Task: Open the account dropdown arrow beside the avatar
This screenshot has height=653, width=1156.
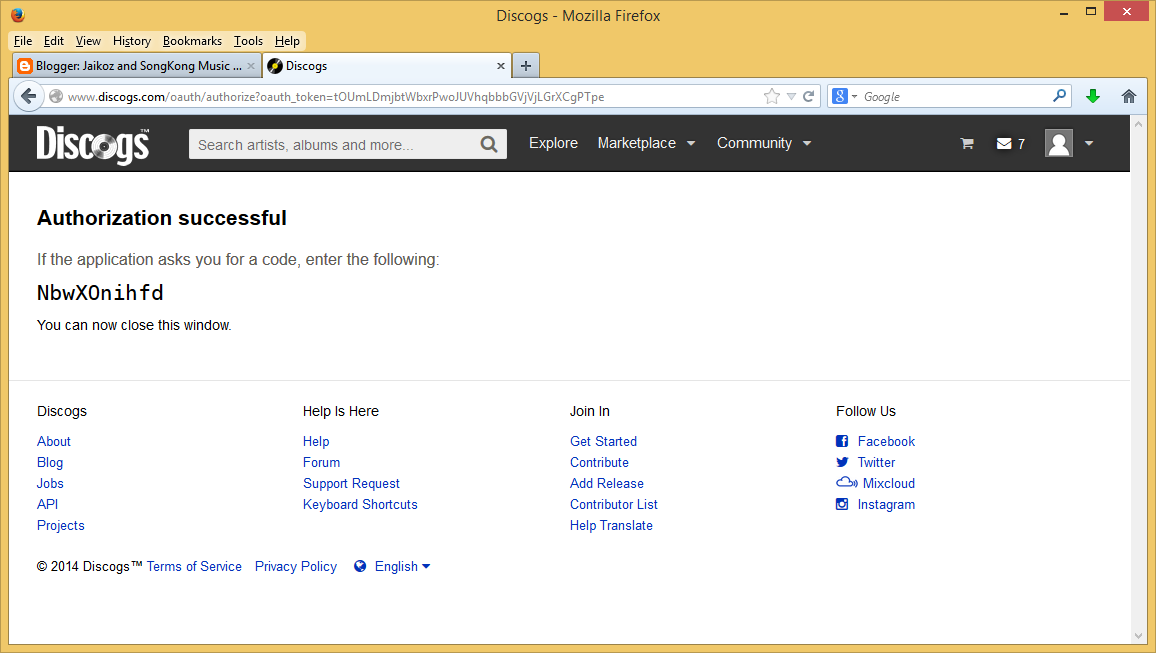Action: coord(1089,143)
